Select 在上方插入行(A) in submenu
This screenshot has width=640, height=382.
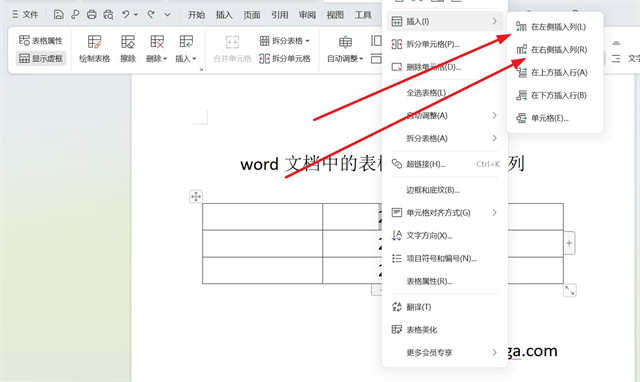point(555,73)
